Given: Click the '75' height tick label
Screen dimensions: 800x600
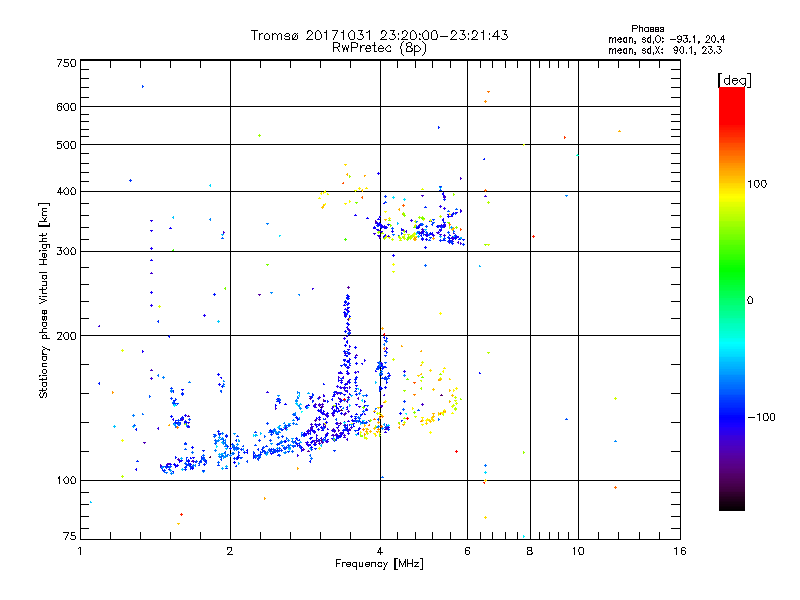Looking at the screenshot, I should [x=70, y=536].
